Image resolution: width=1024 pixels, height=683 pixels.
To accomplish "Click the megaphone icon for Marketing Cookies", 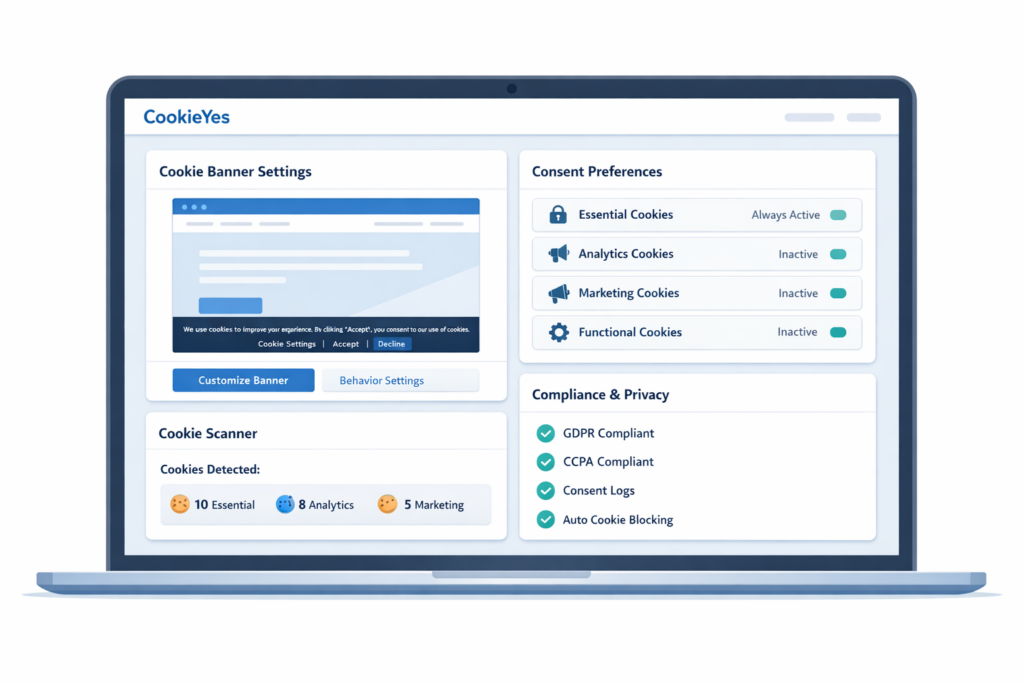I will [558, 293].
